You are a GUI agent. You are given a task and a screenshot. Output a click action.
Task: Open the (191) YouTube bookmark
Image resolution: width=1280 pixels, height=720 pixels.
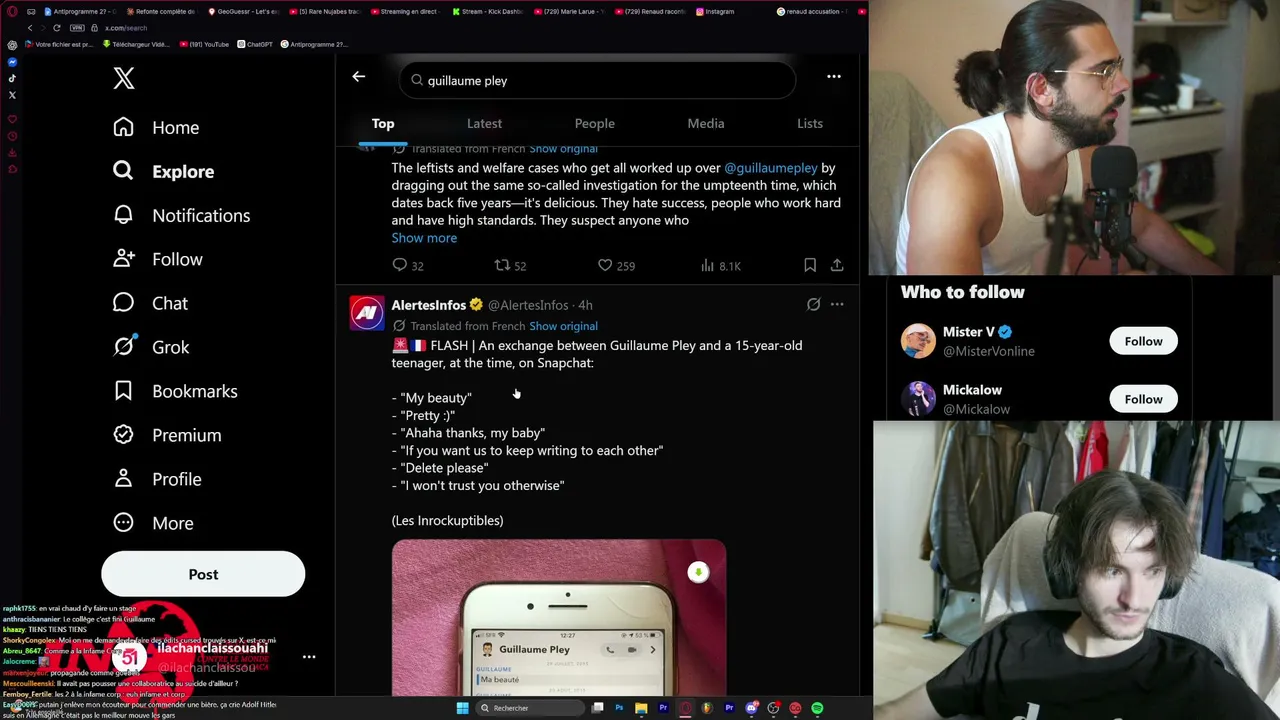coord(204,44)
